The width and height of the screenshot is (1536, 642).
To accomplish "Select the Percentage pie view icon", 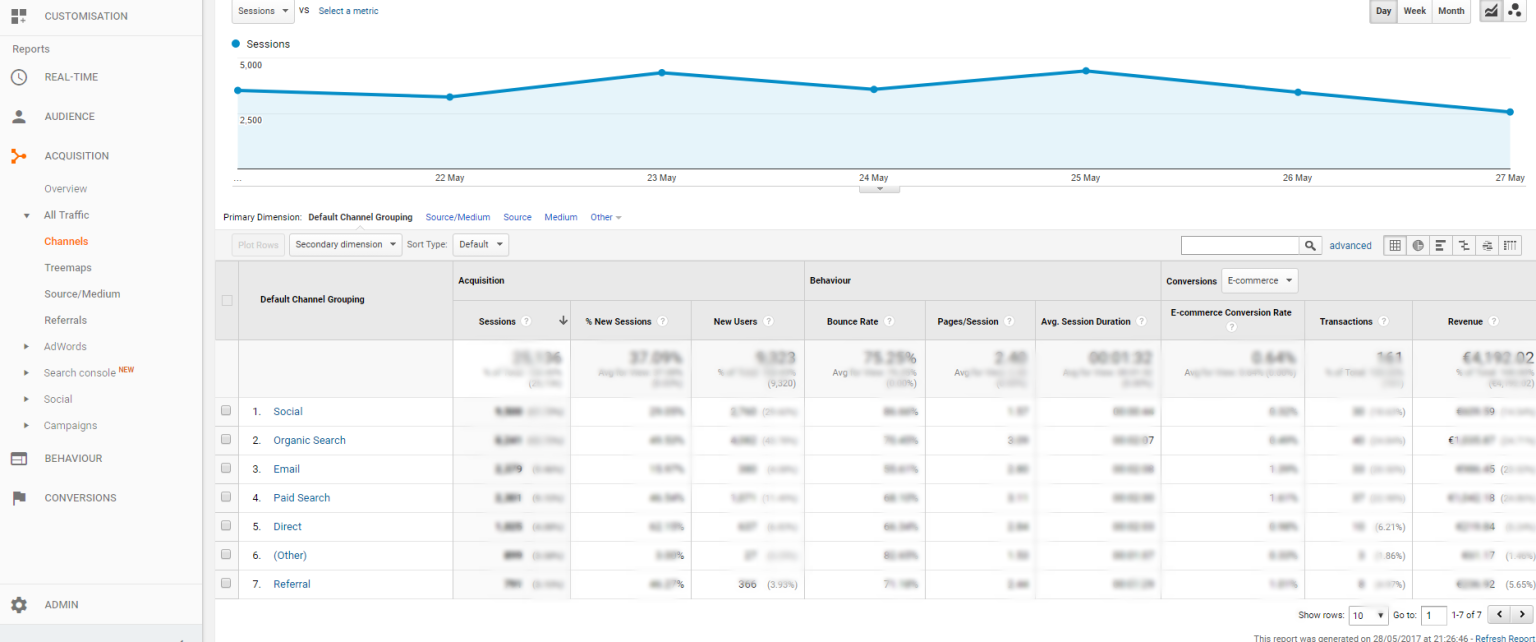I will coord(1418,245).
